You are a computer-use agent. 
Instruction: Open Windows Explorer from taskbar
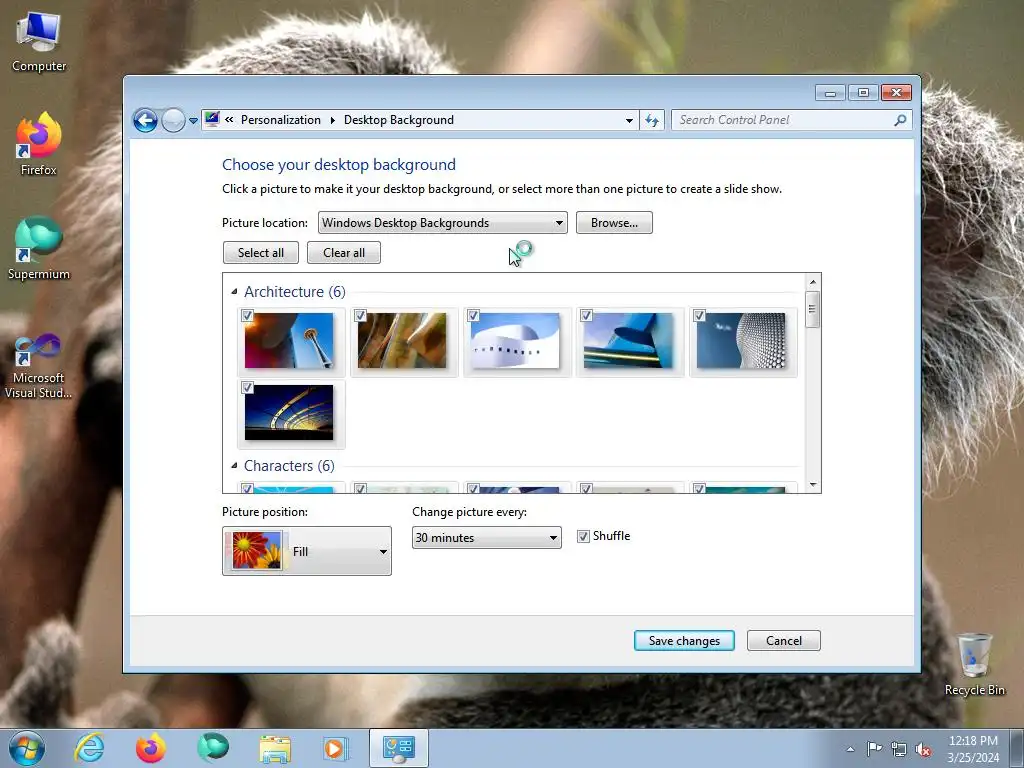click(x=275, y=748)
